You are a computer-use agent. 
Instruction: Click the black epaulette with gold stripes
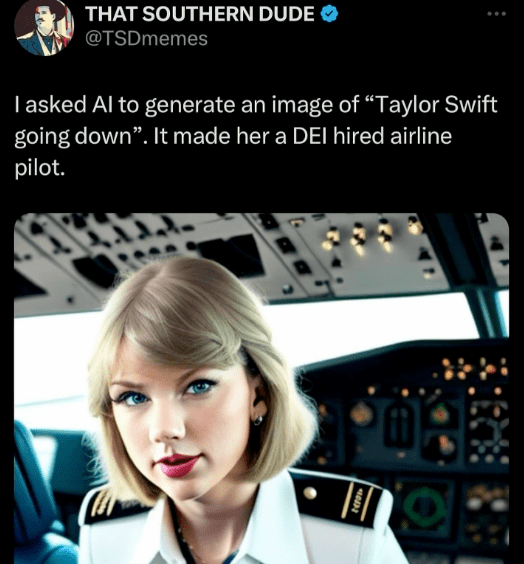click(338, 498)
